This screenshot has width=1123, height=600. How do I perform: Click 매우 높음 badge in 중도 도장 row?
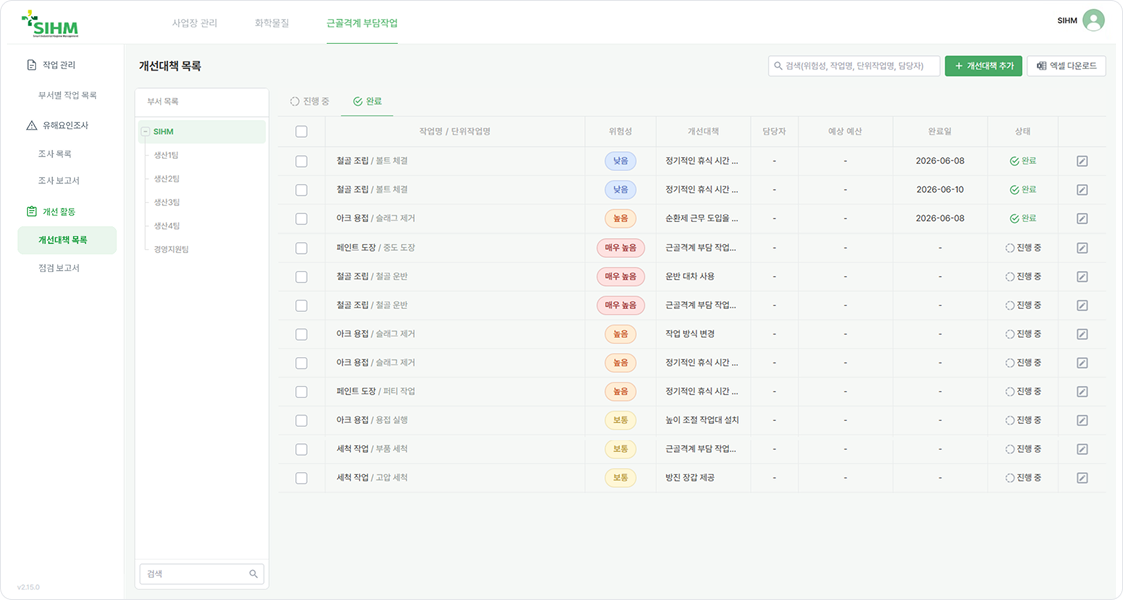(x=620, y=248)
